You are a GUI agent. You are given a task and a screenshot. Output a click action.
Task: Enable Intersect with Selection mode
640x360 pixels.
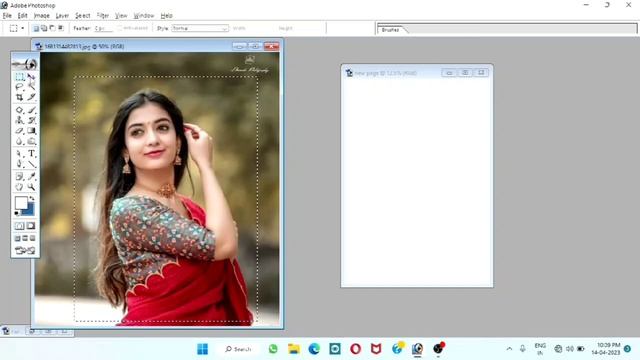pos(61,28)
